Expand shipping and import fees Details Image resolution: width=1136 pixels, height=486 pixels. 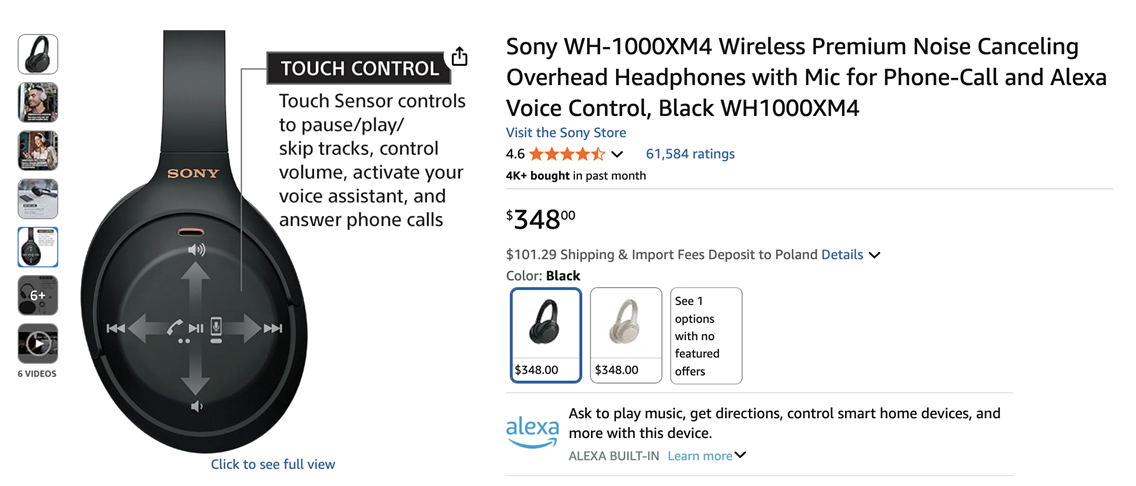click(x=850, y=255)
